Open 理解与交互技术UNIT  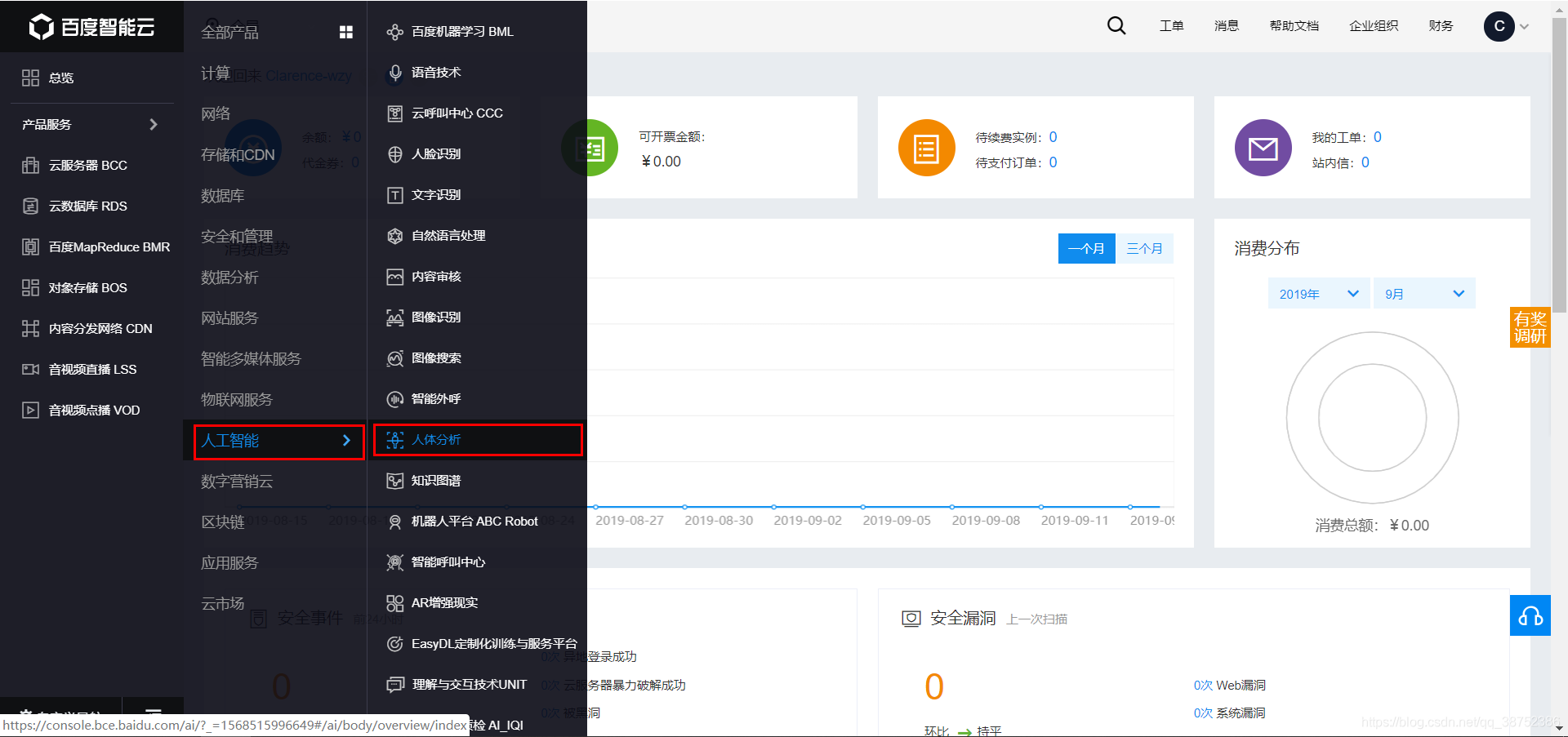(x=457, y=685)
